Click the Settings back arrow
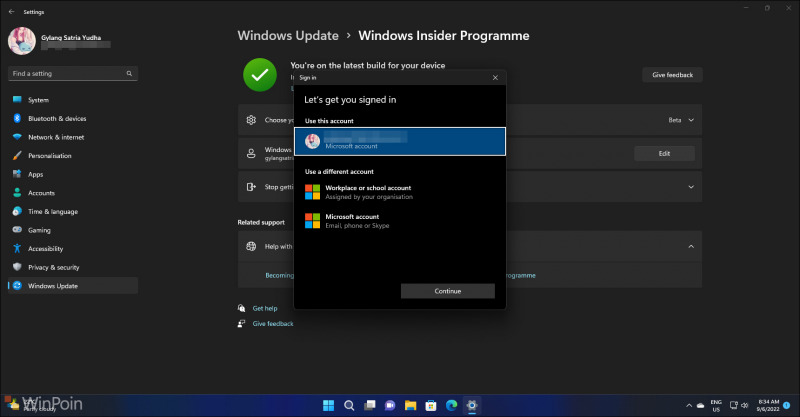Screen dimensions: 800x417 (11, 12)
